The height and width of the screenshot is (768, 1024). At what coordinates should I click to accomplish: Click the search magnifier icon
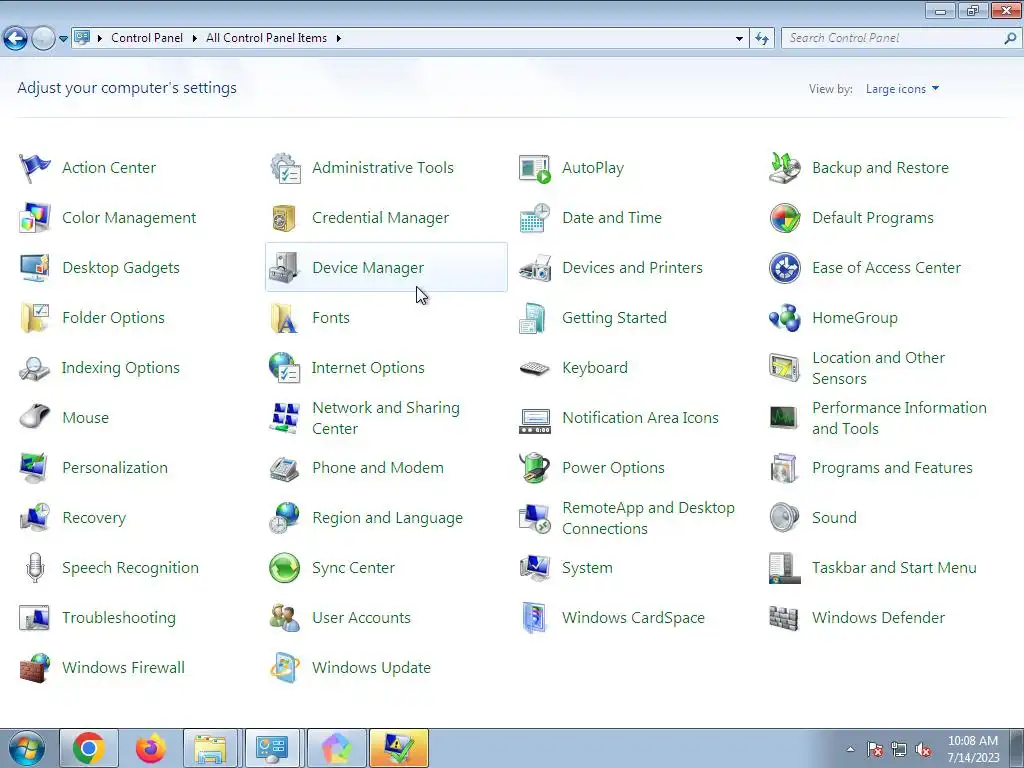1010,38
